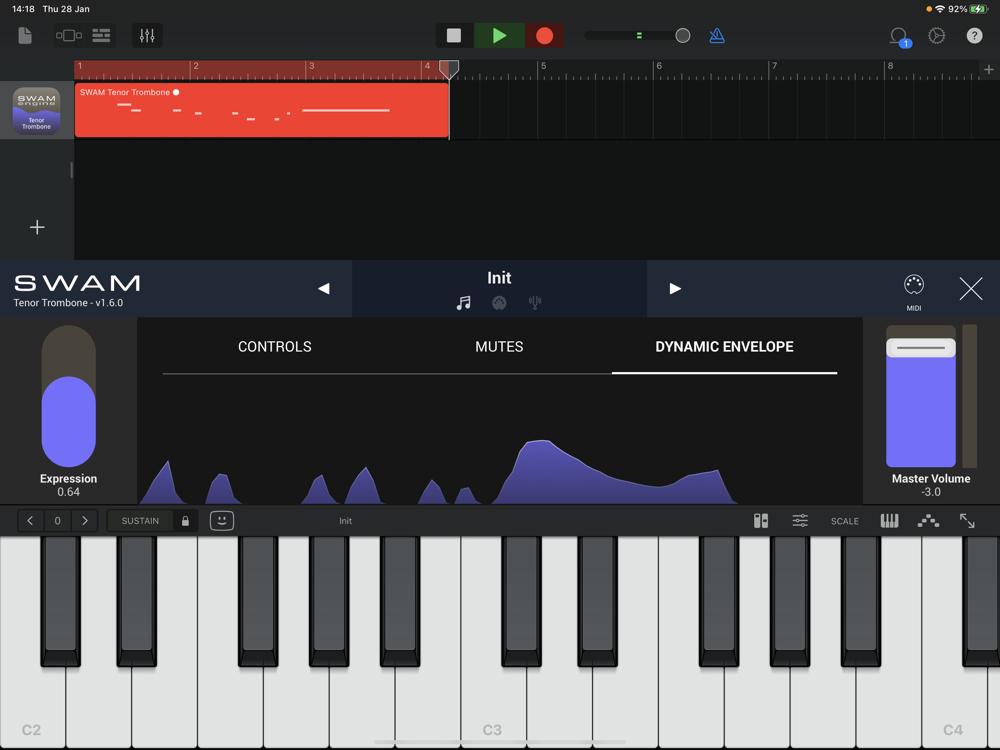
Task: Adjust the Master Volume fader
Action: coord(921,348)
